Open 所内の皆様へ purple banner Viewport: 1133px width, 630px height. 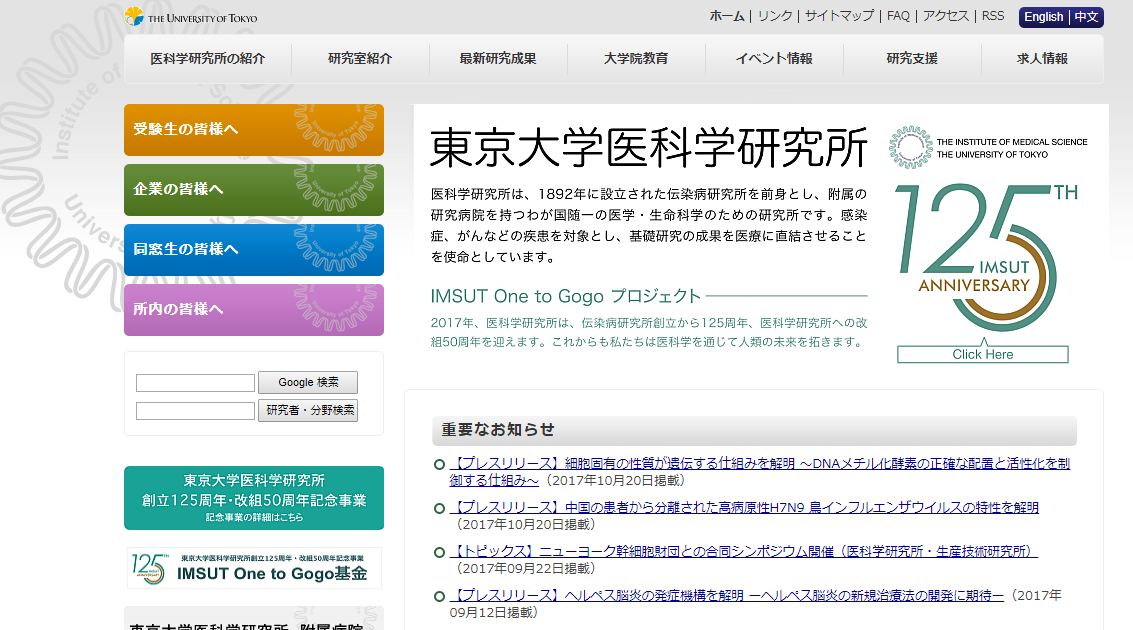[254, 310]
